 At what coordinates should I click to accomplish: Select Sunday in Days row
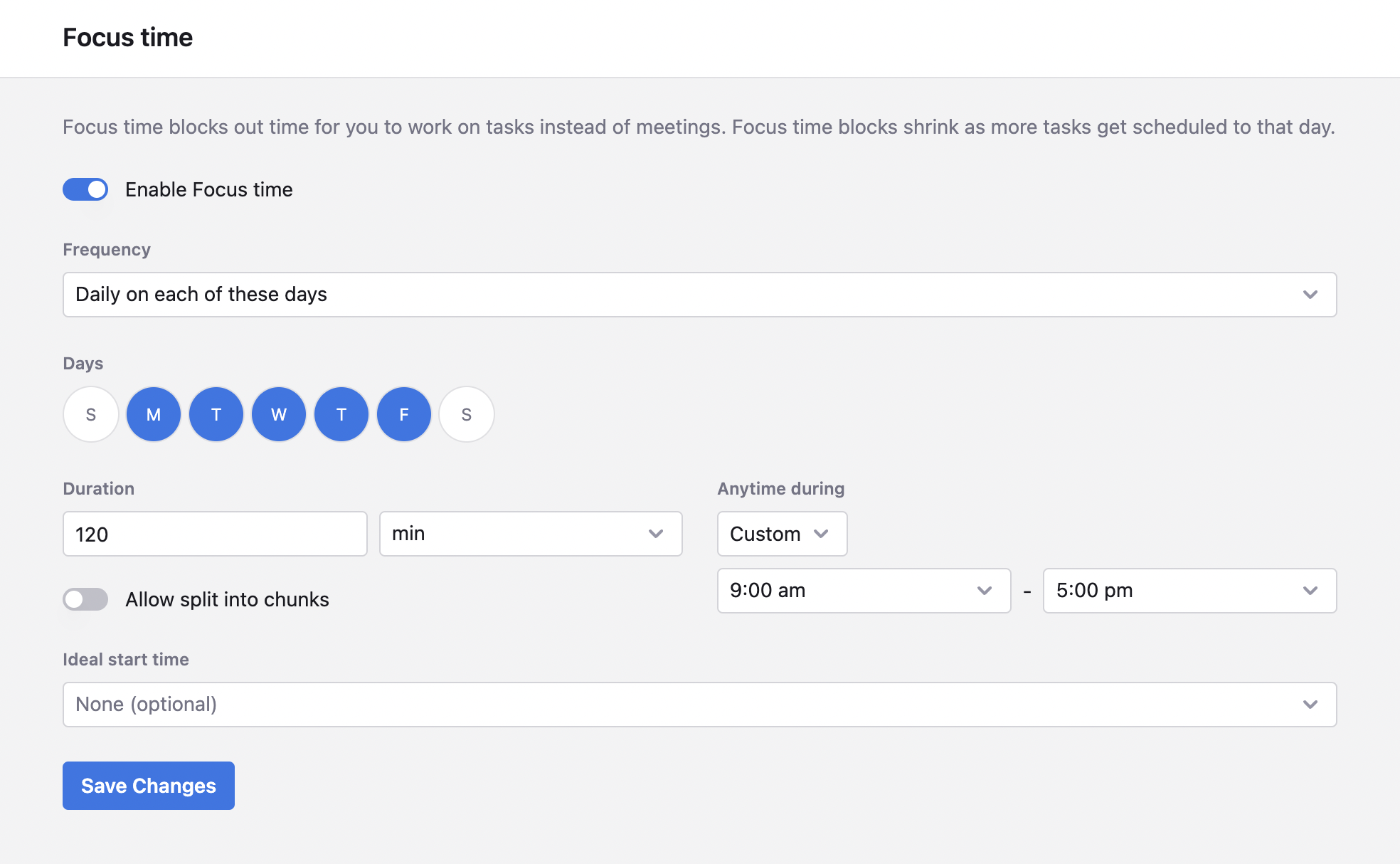tap(91, 414)
